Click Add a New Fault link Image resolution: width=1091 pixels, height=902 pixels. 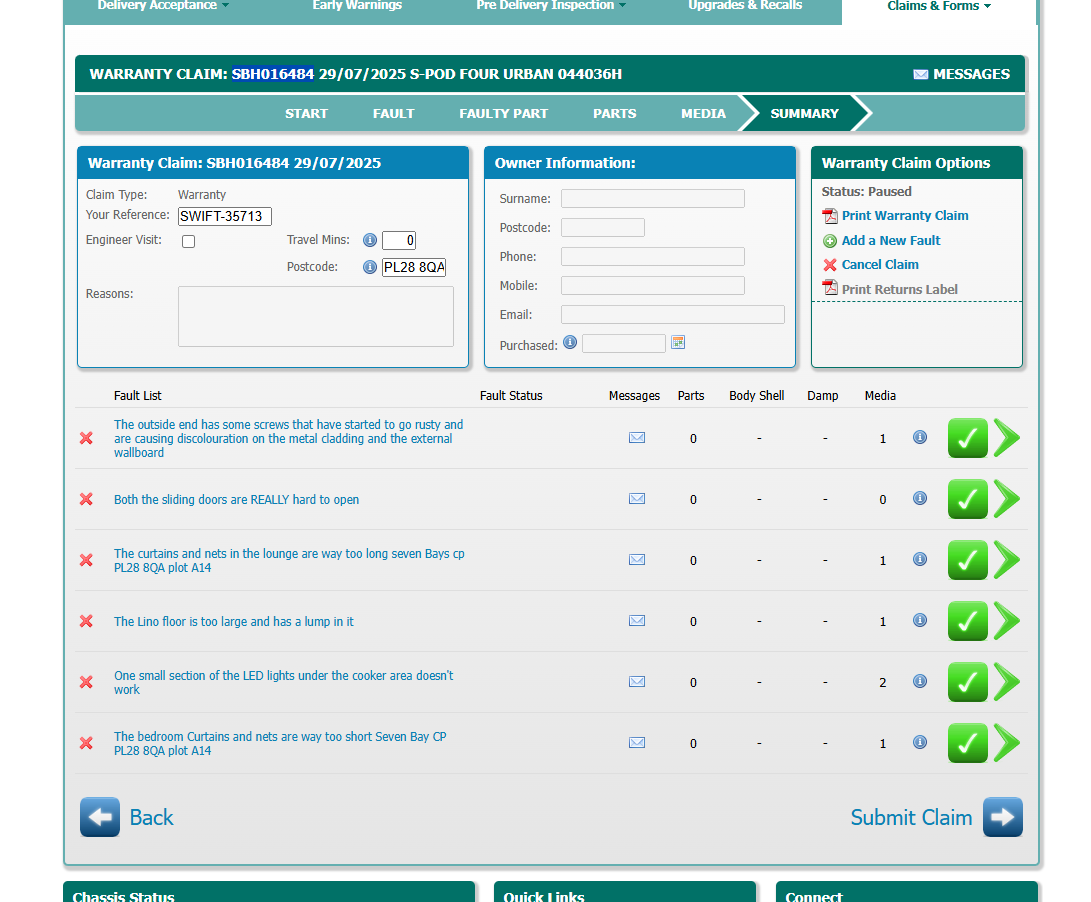click(891, 241)
